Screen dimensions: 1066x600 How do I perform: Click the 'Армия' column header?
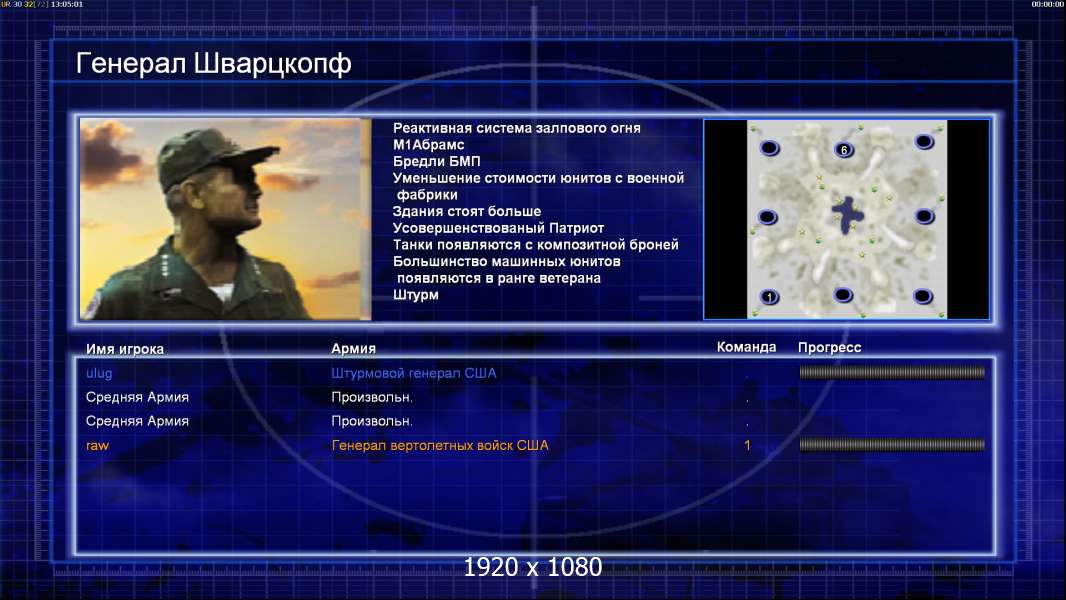click(354, 348)
